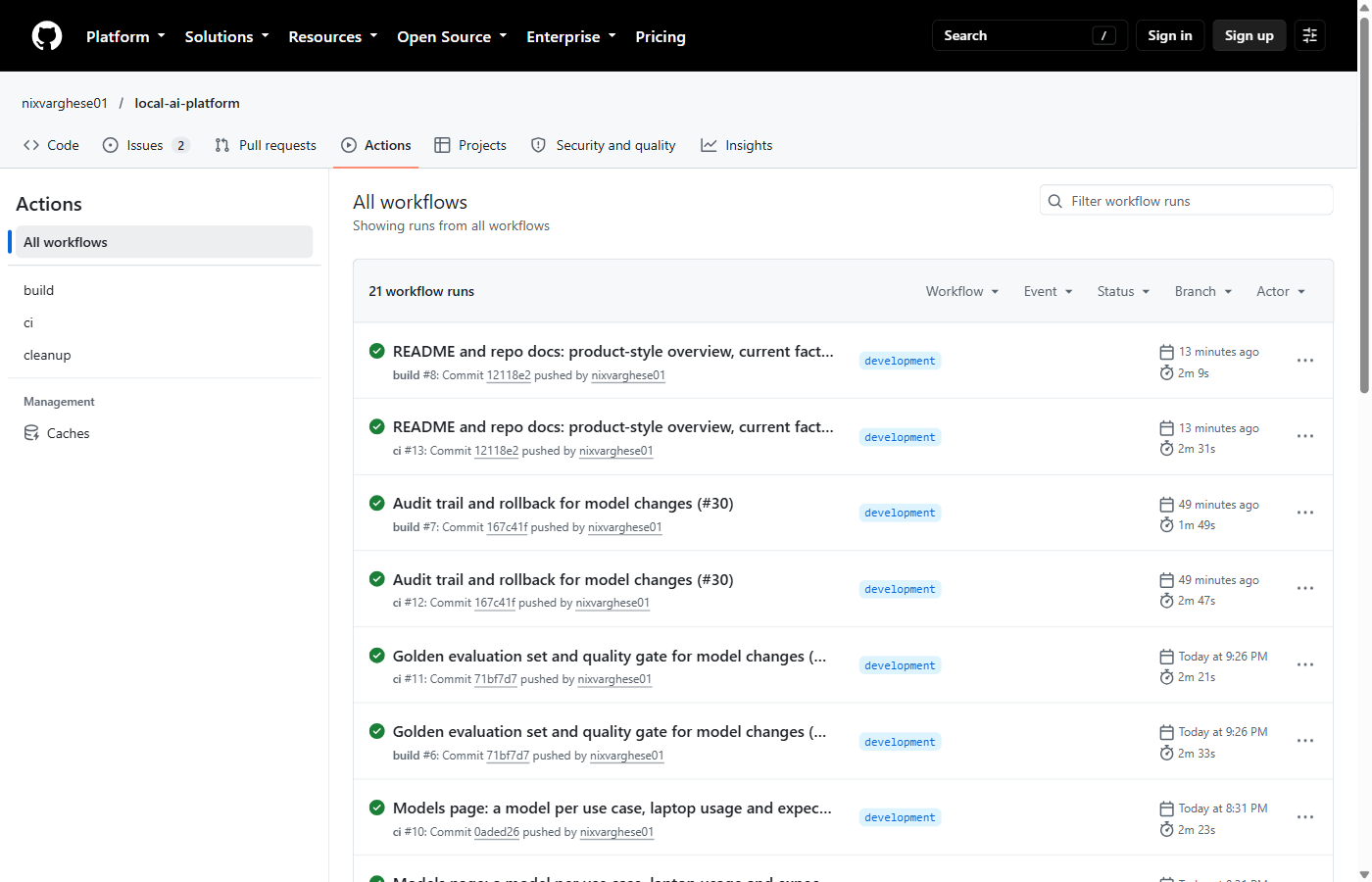Open the appearance settings icon button
Screen dimensions: 1372x882
(1309, 35)
